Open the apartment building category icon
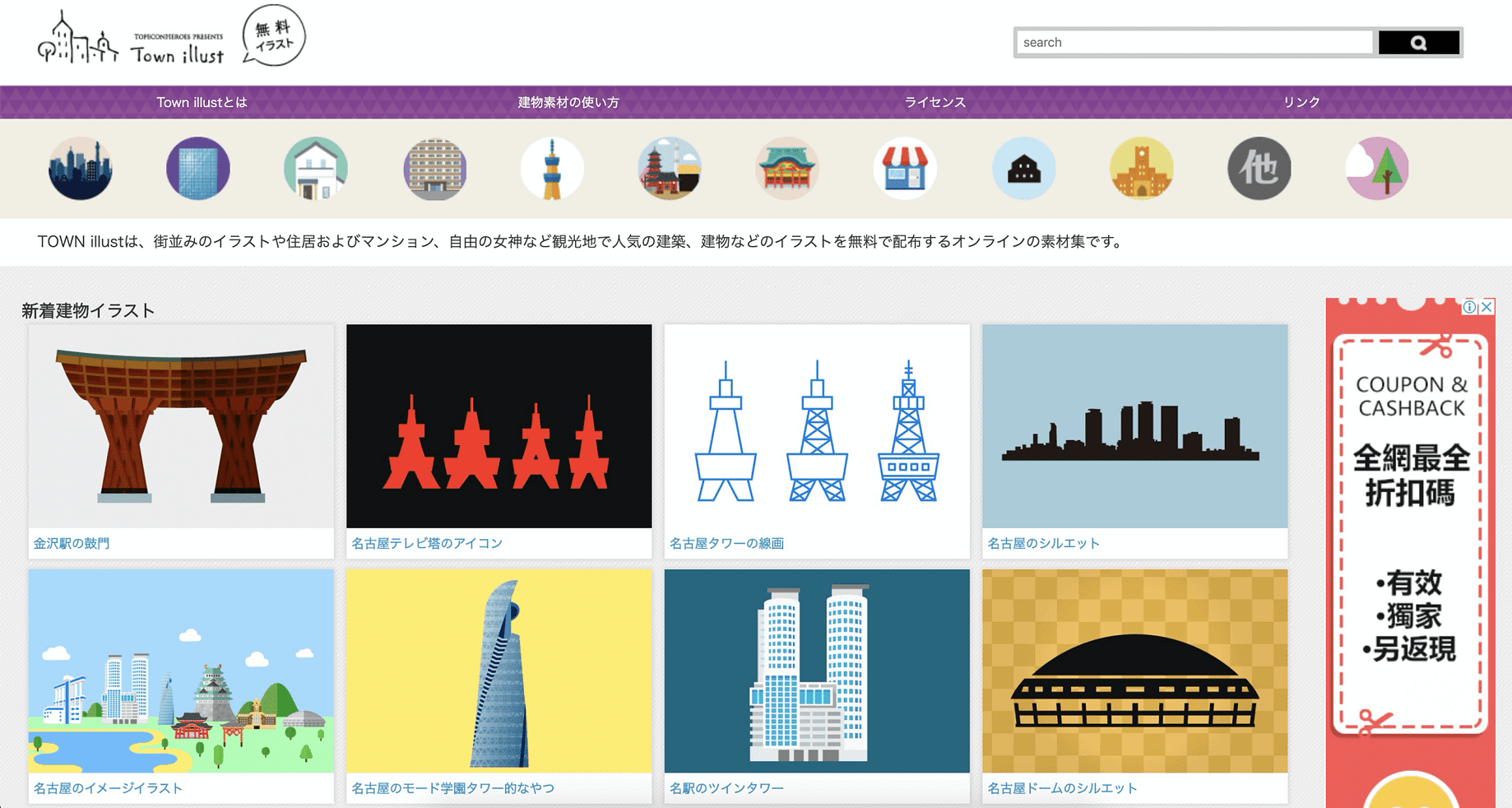 coord(435,169)
